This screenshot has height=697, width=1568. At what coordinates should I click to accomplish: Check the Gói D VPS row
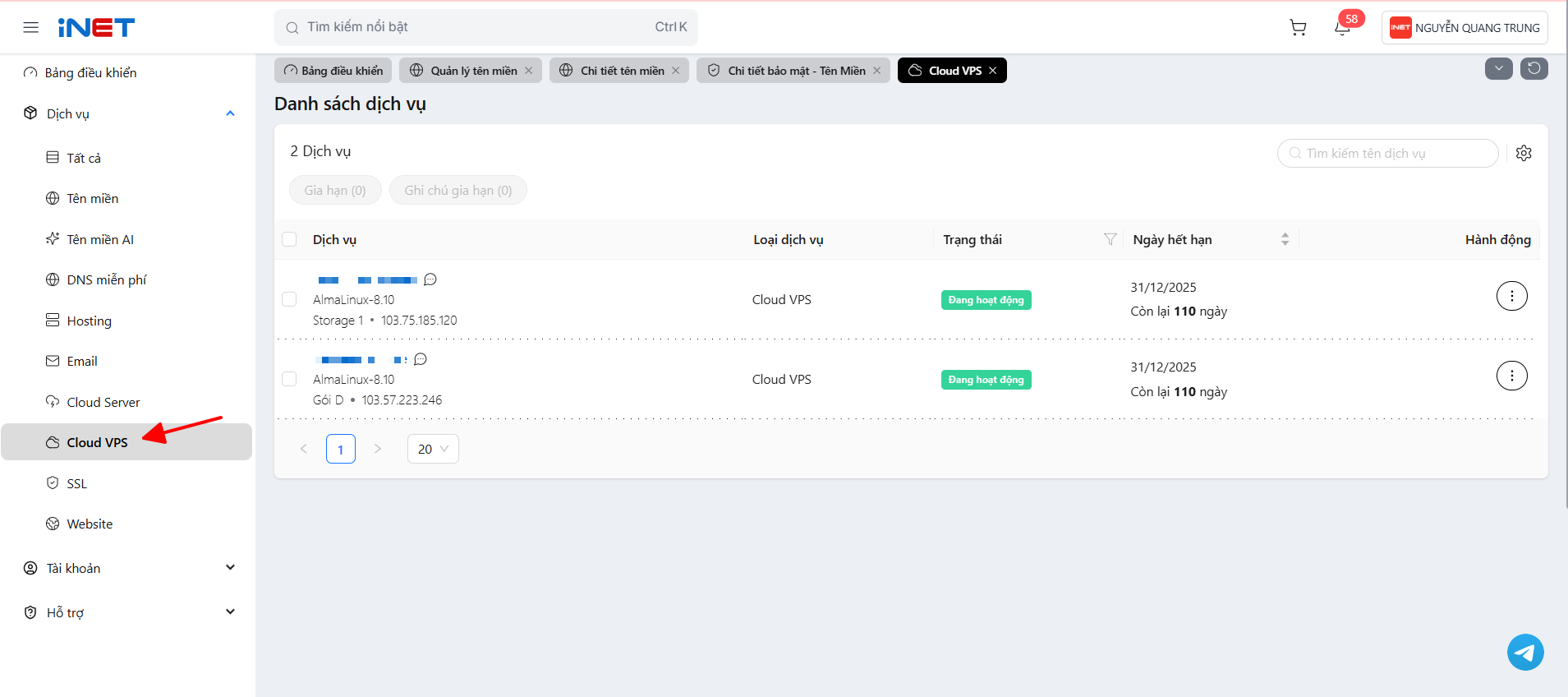pos(289,379)
